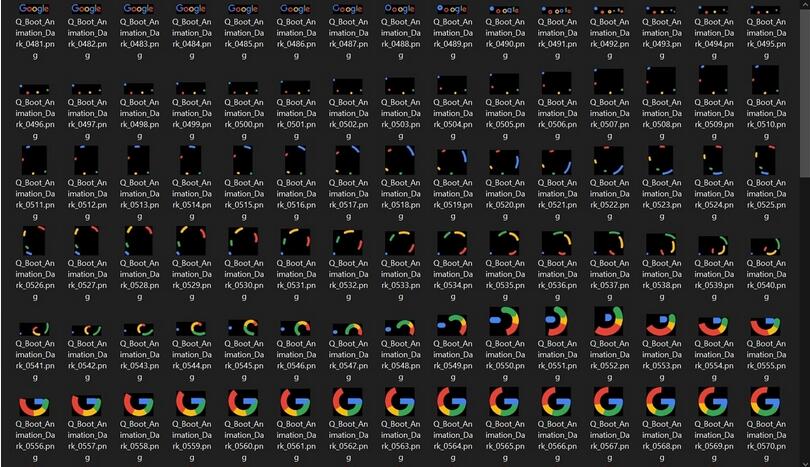The height and width of the screenshot is (467, 810).
Task: Select the Q_Boot_Animation_Dark_0518.png thumbnail
Action: click(400, 160)
